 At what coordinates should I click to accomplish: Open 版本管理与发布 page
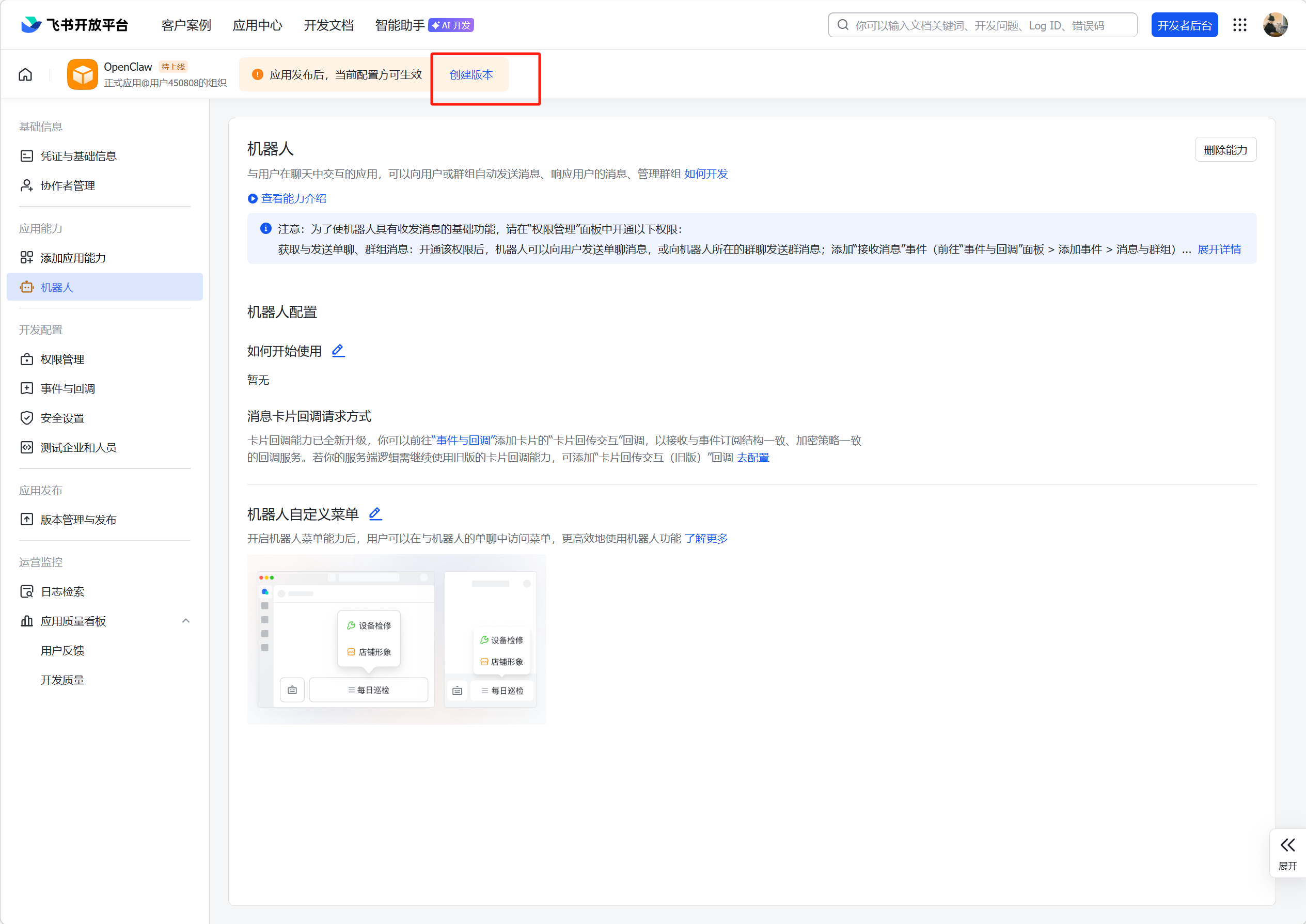click(78, 520)
